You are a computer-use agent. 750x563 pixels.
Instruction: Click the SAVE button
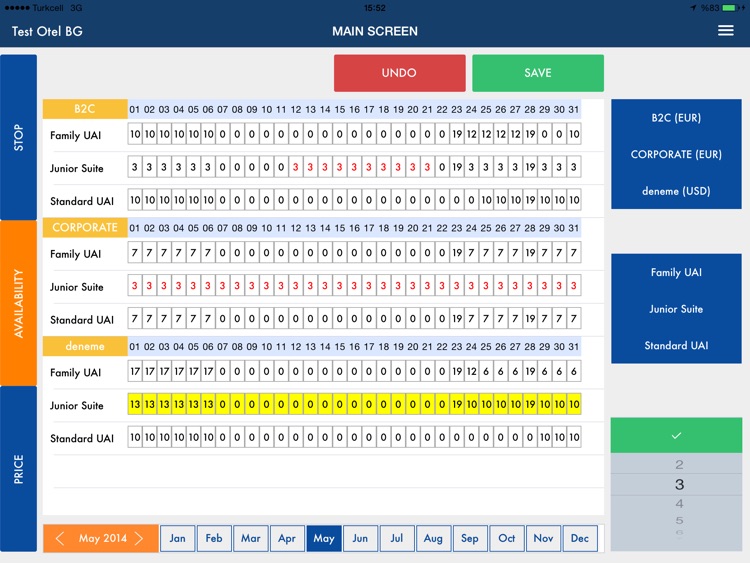538,73
